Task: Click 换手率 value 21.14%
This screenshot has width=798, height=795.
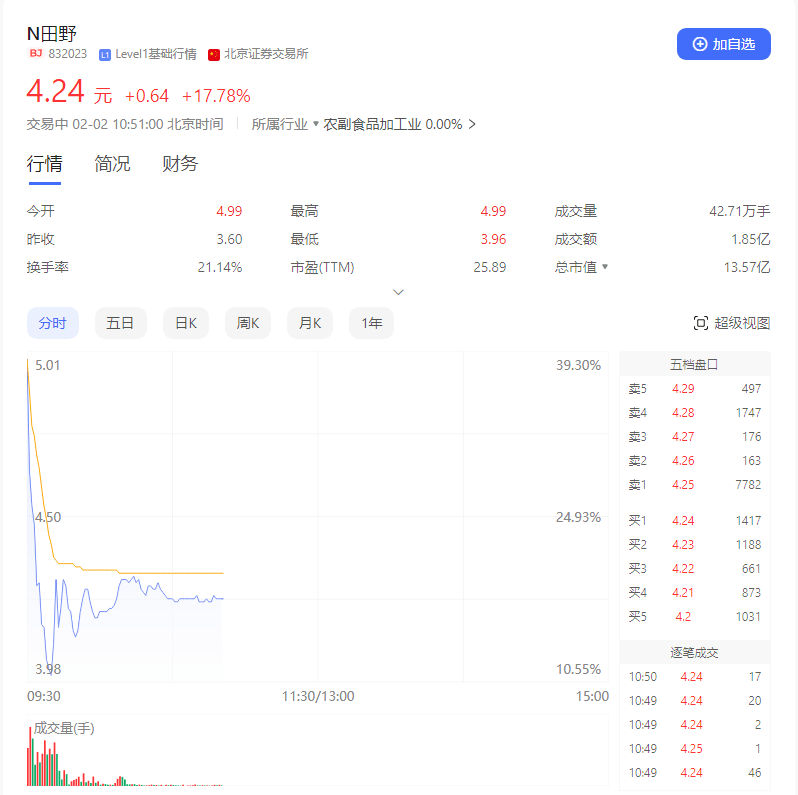Action: (x=220, y=267)
